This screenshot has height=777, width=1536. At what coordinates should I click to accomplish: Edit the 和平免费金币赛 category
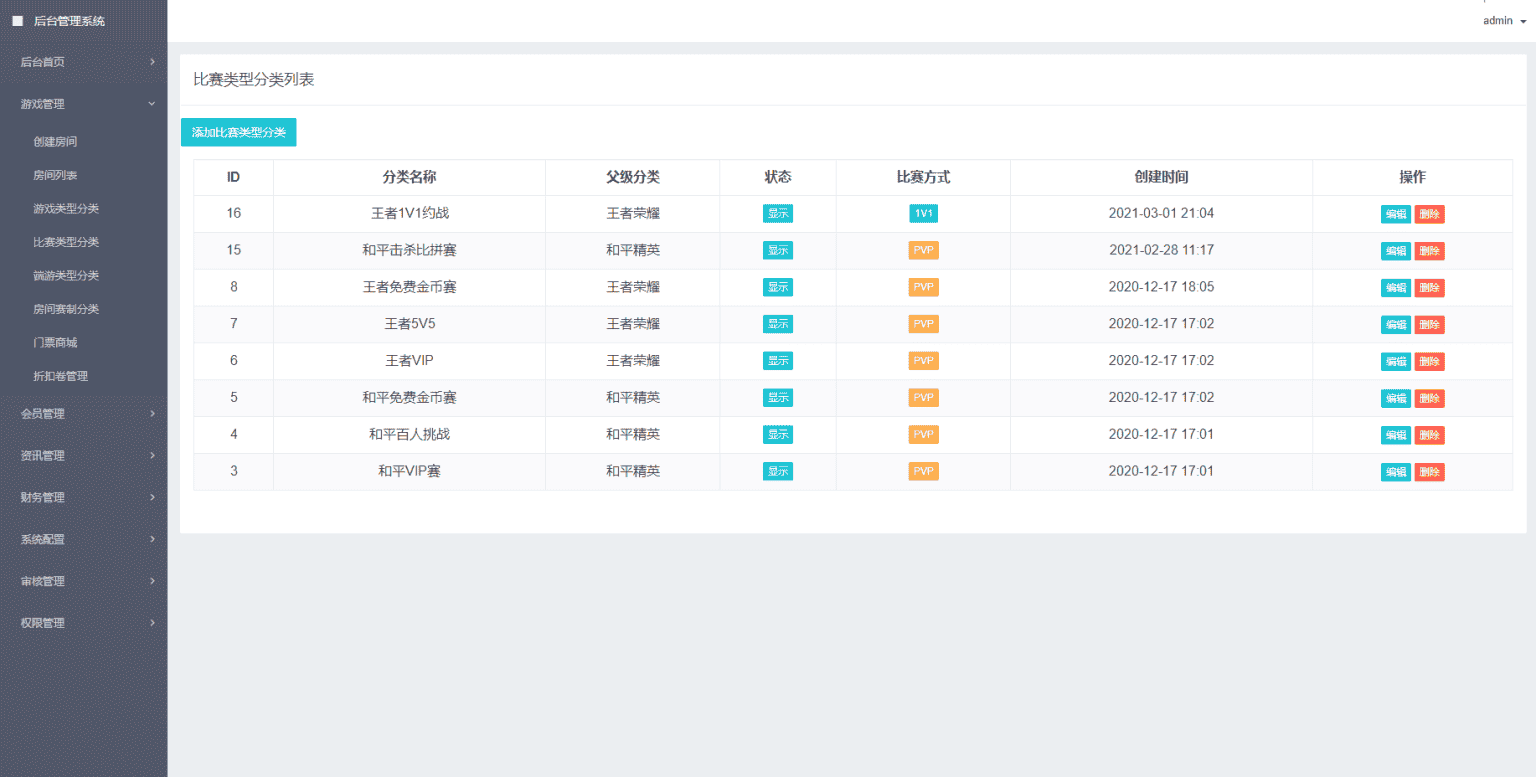1395,398
